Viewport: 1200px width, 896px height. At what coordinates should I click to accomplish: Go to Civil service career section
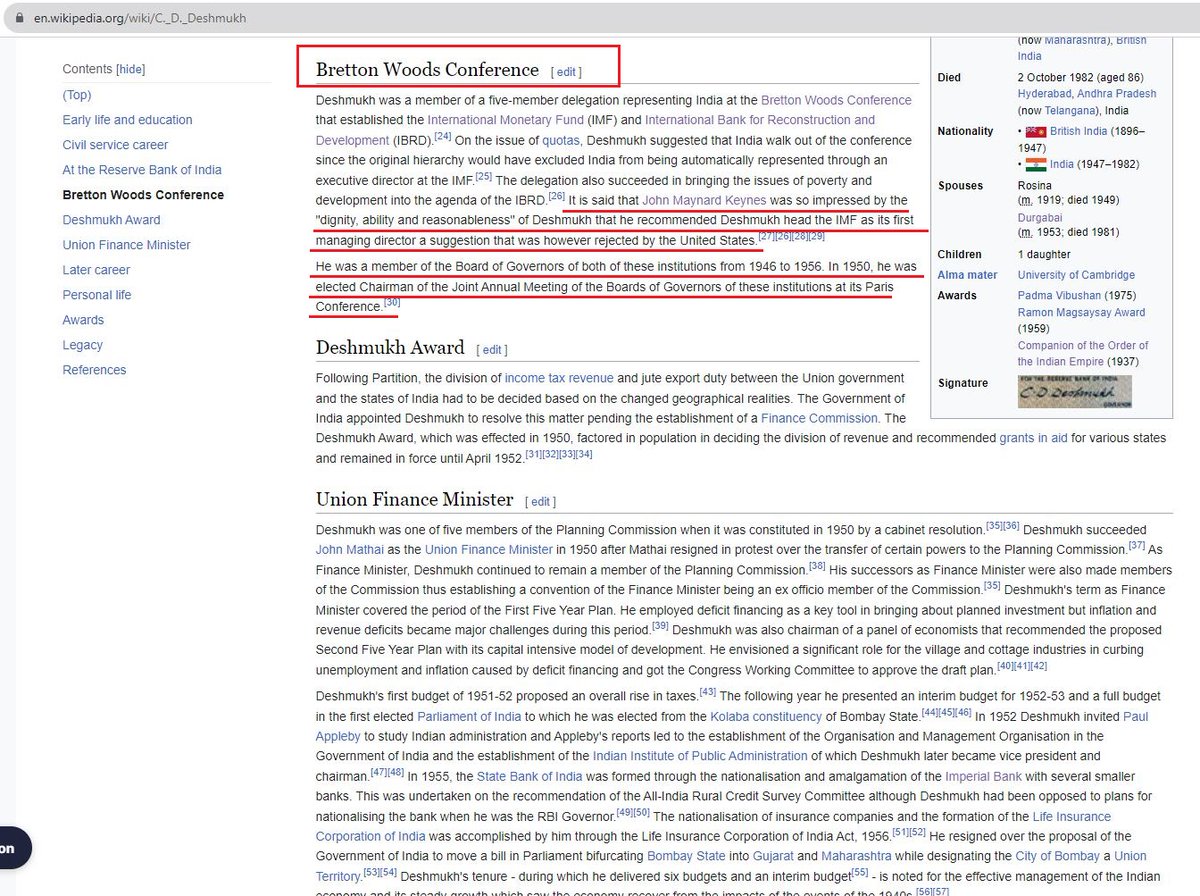coord(115,145)
